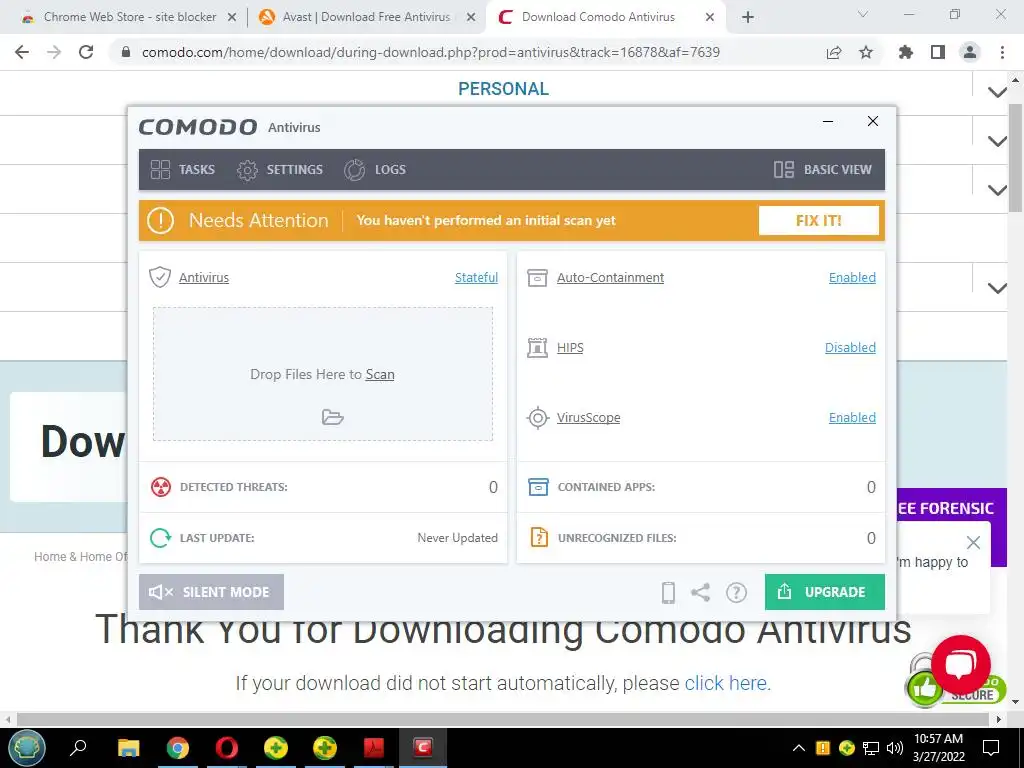This screenshot has width=1024, height=768.
Task: Open Opera browser from taskbar
Action: coord(227,748)
